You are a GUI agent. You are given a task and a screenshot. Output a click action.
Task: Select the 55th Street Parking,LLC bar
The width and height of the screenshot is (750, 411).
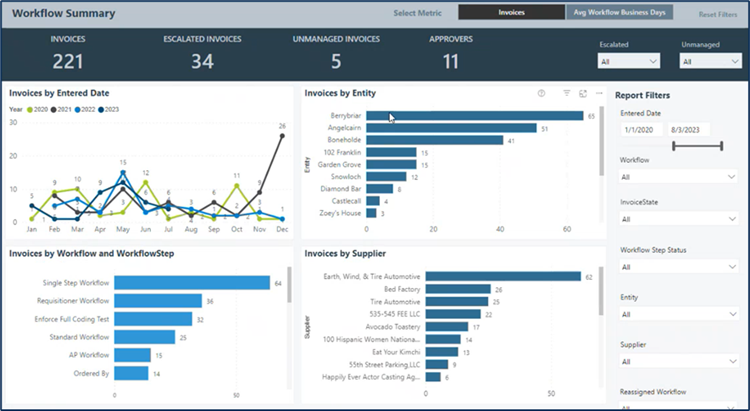click(x=437, y=365)
